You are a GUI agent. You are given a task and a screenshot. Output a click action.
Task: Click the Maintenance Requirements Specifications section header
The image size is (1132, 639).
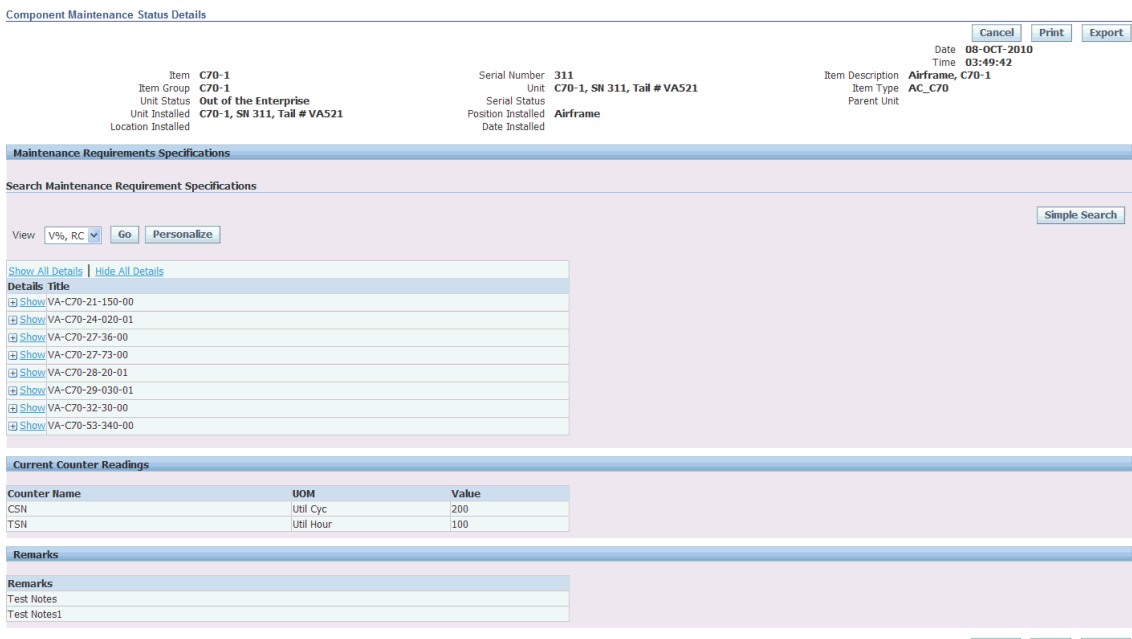[x=569, y=152]
